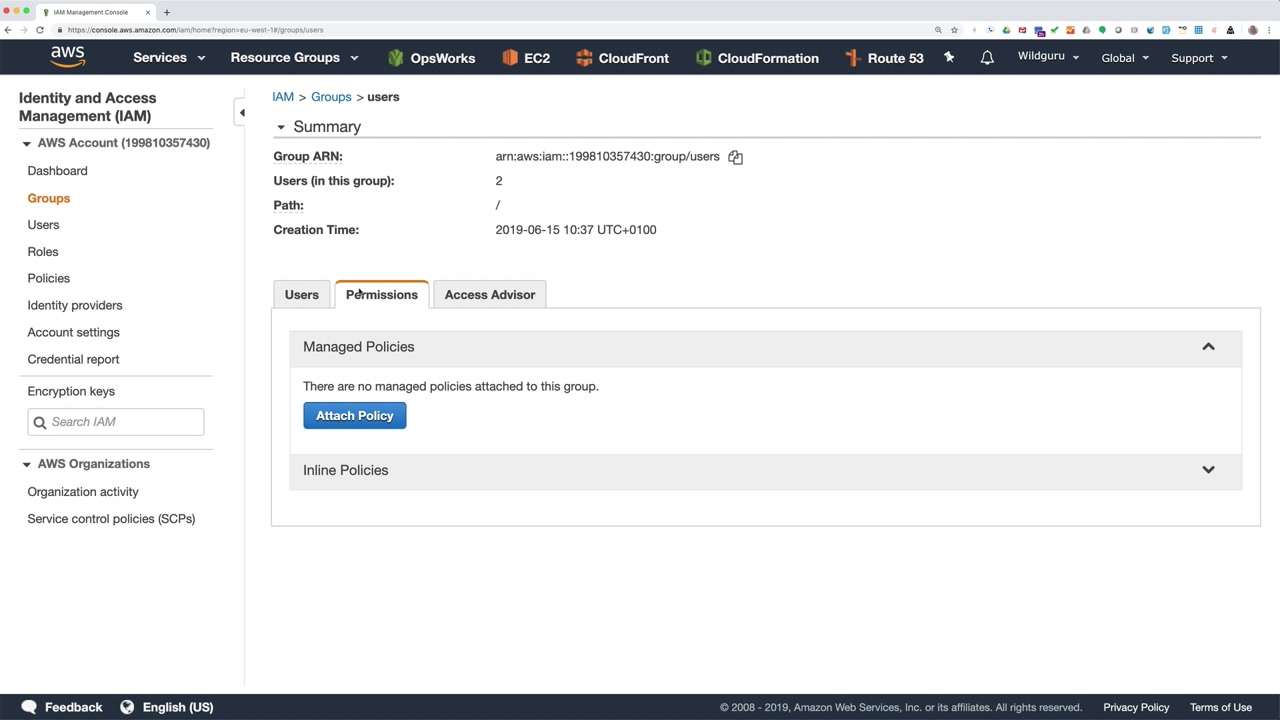Expand the Inline Policies section
This screenshot has height=720, width=1280.
coord(1208,470)
